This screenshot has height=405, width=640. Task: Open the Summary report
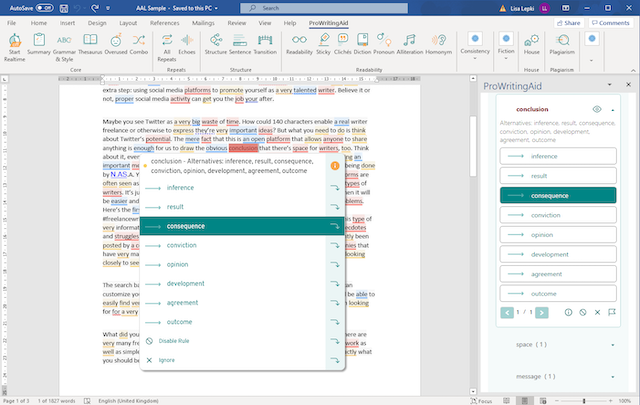(x=39, y=44)
